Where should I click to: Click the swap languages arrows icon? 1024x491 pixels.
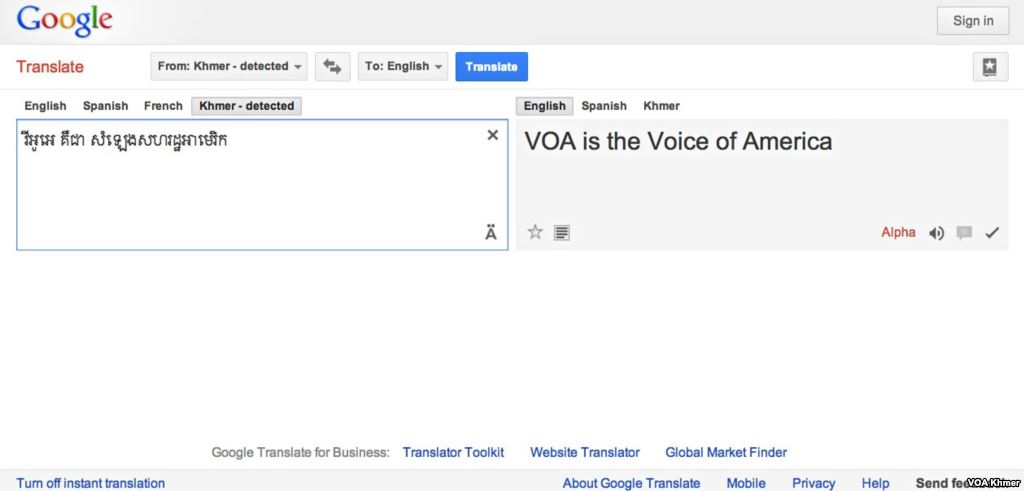(332, 67)
